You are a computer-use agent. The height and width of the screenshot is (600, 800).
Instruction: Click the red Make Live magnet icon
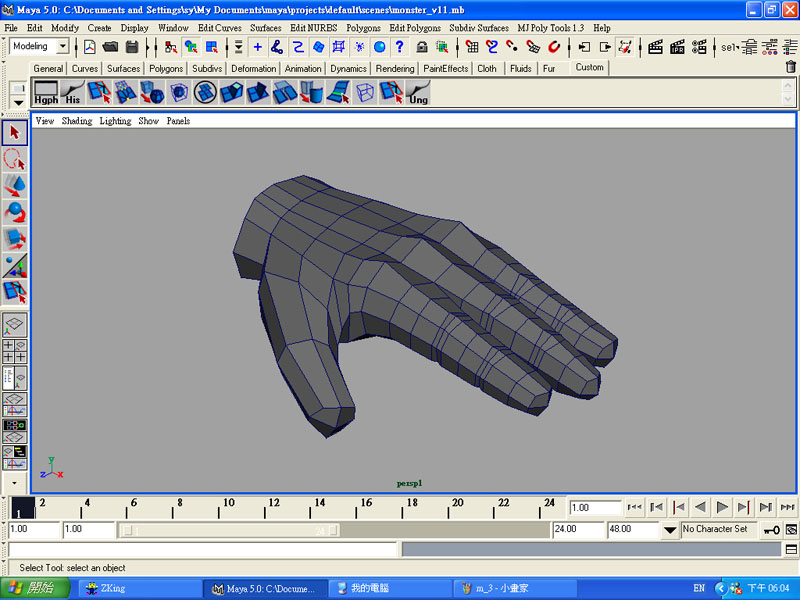pos(554,47)
